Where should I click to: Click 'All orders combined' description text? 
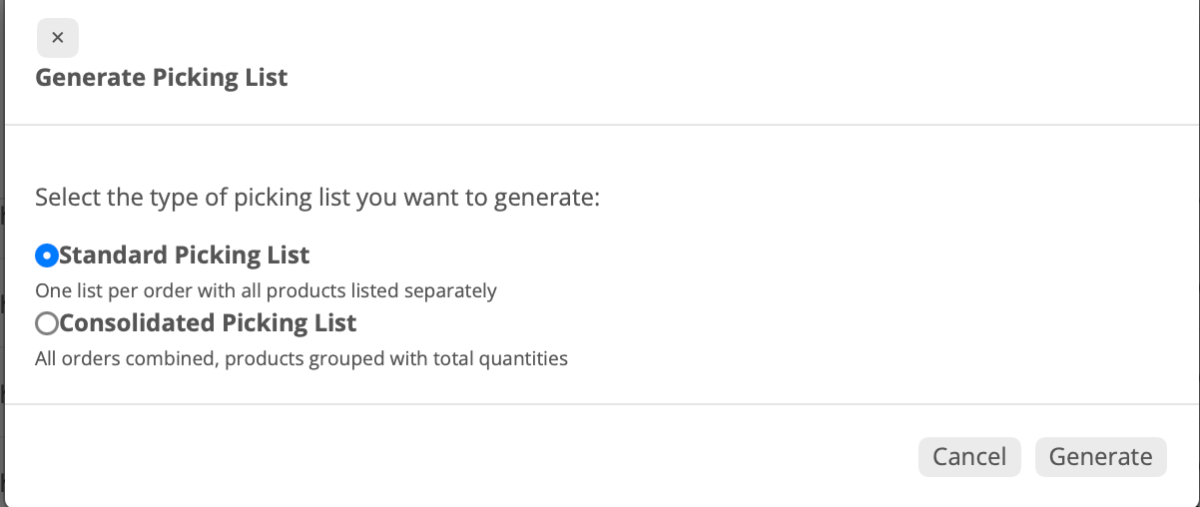point(301,358)
